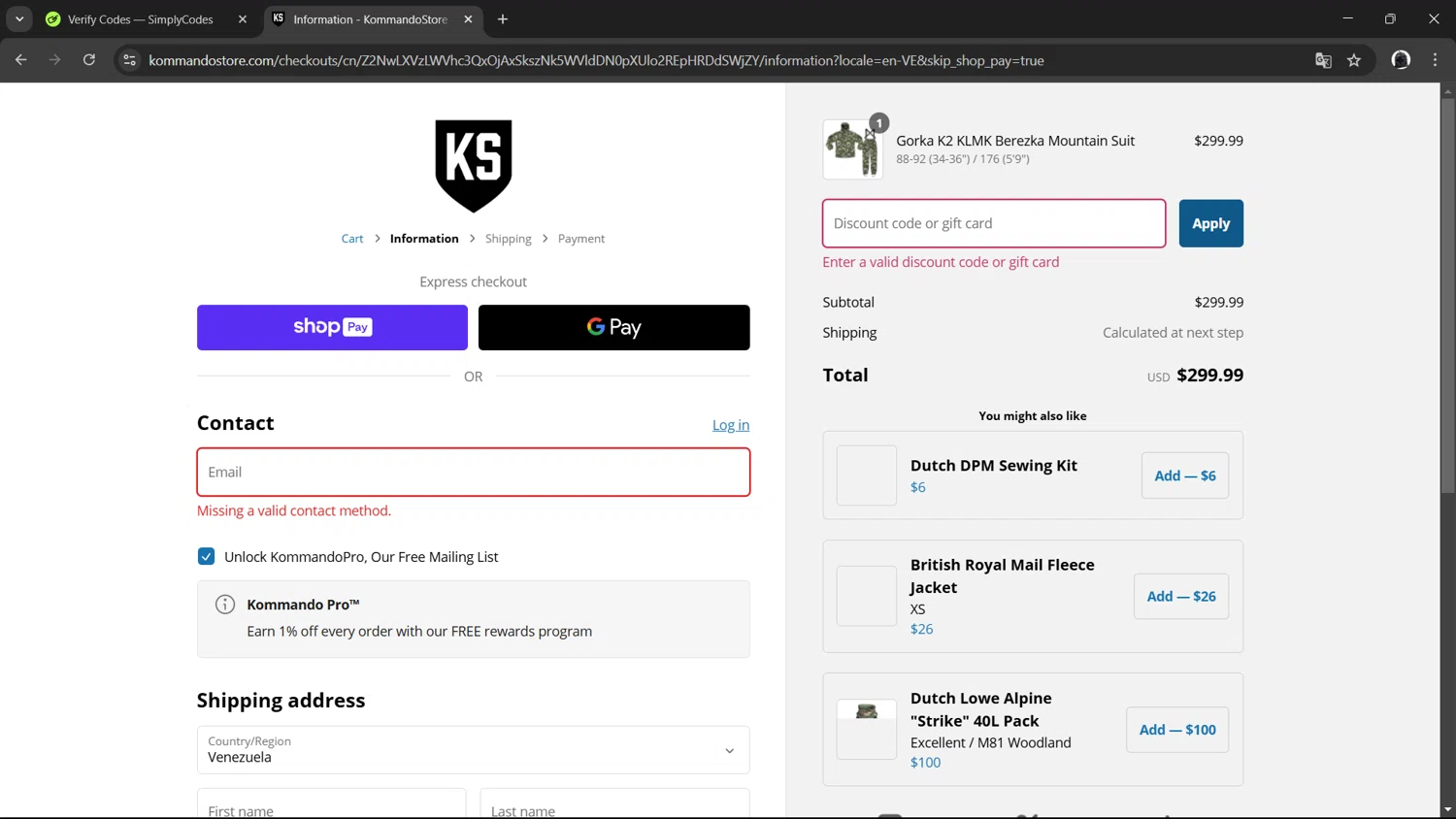Go back using browser back arrow

click(21, 60)
